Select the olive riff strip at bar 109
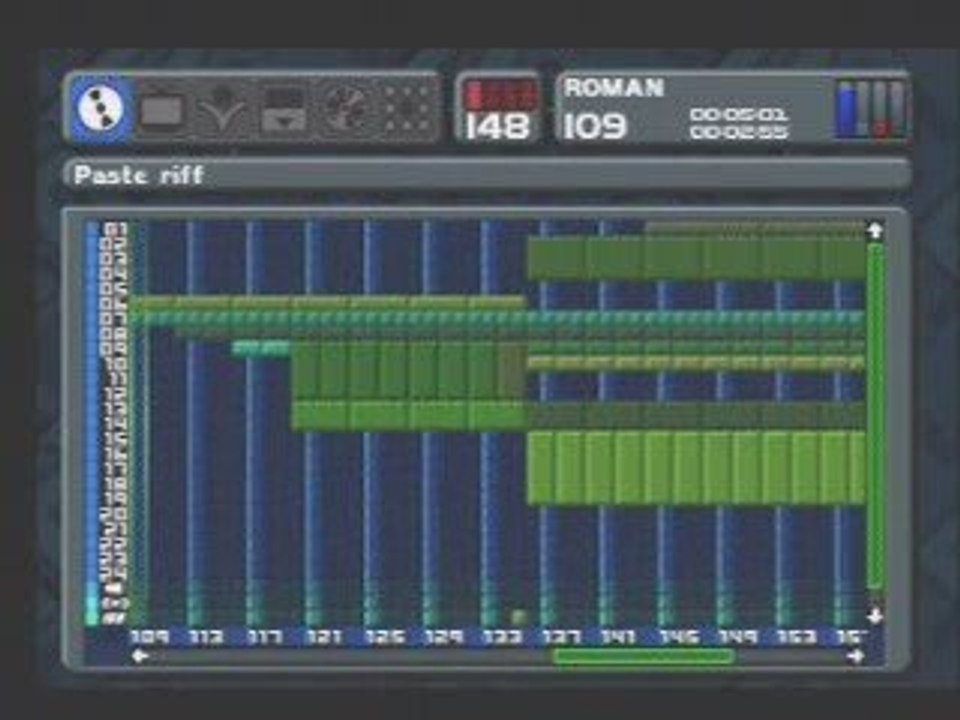Image resolution: width=960 pixels, height=720 pixels. point(328,302)
